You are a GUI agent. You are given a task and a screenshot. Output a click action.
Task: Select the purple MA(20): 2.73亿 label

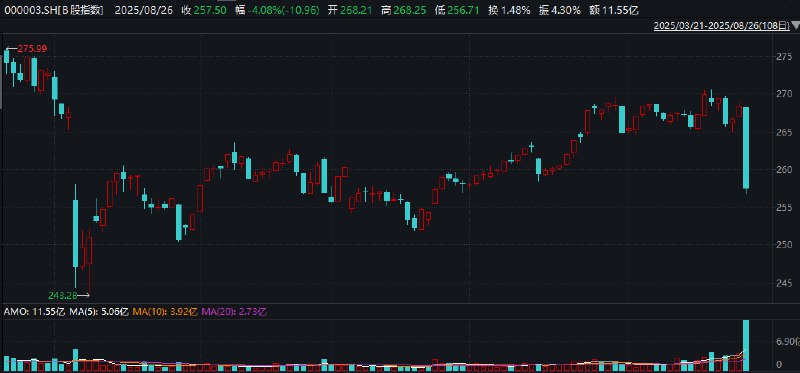click(x=234, y=312)
